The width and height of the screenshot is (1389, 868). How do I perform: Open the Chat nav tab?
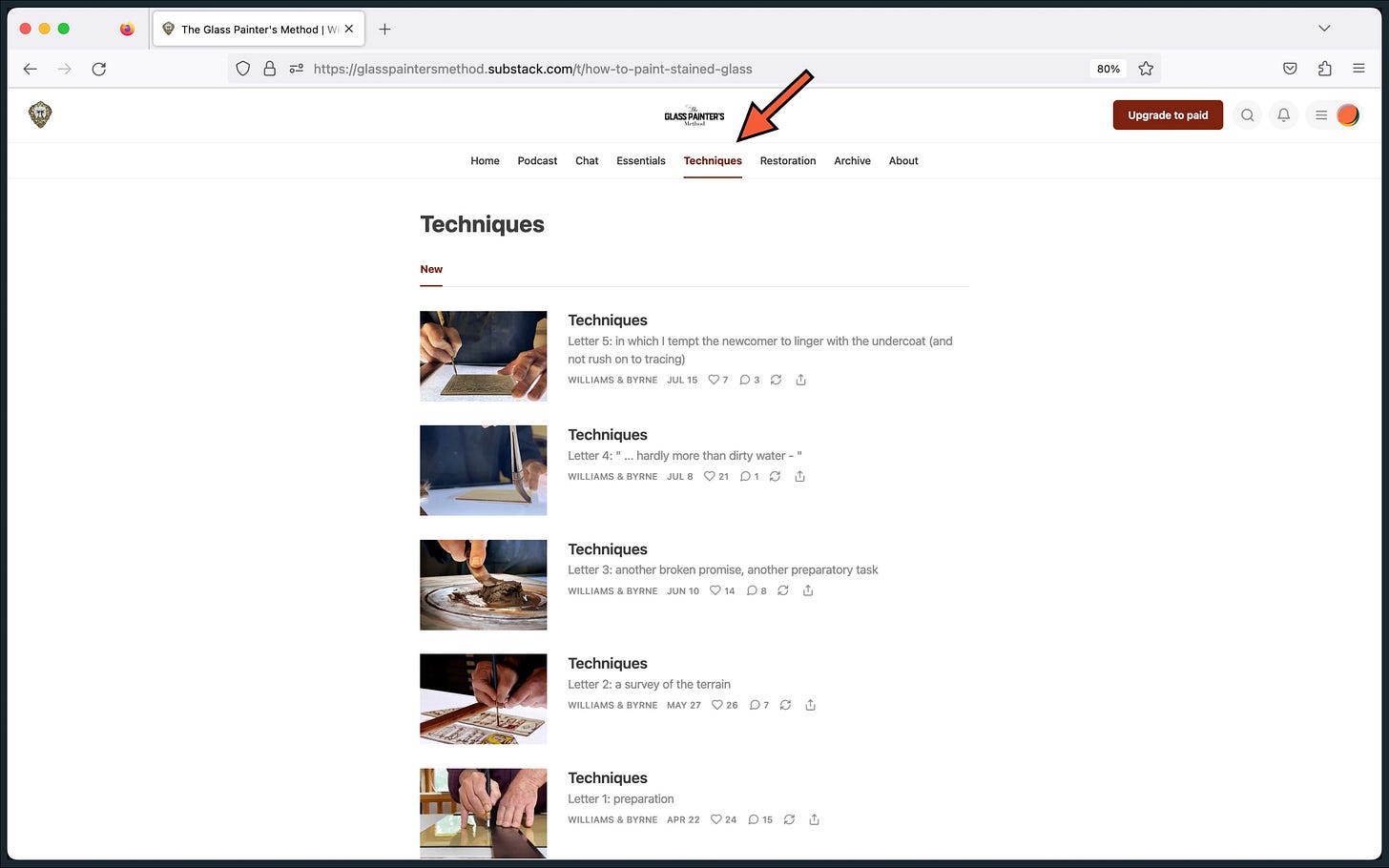(587, 161)
